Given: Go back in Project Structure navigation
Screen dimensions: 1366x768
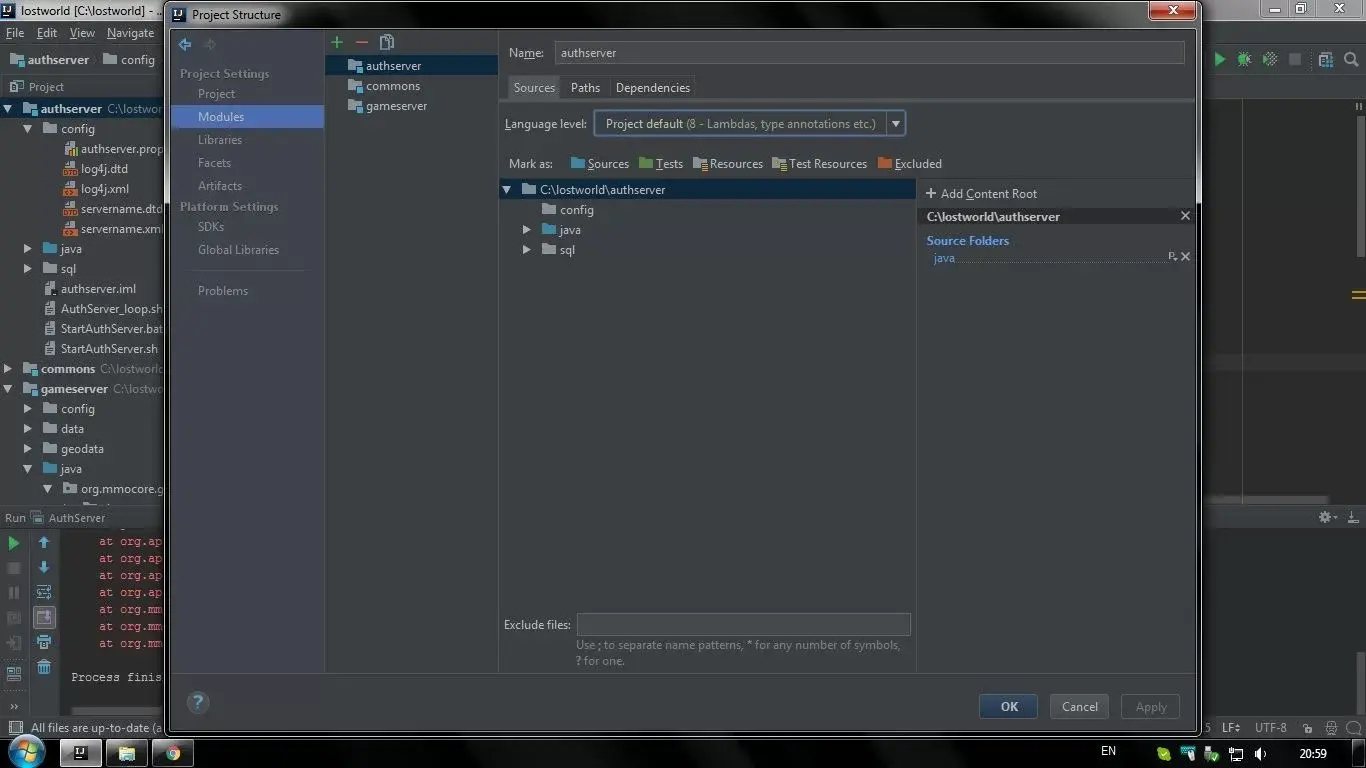Looking at the screenshot, I should pyautogui.click(x=185, y=44).
